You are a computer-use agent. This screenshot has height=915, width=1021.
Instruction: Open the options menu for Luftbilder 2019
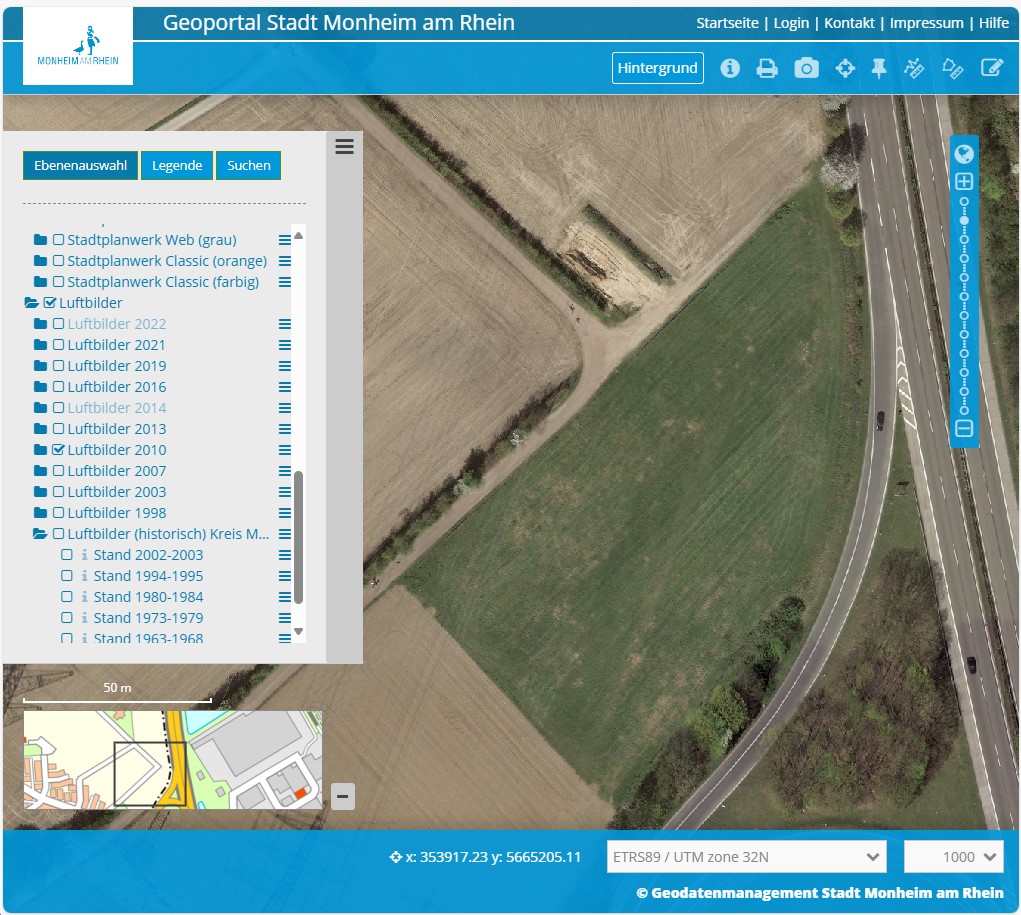[285, 366]
